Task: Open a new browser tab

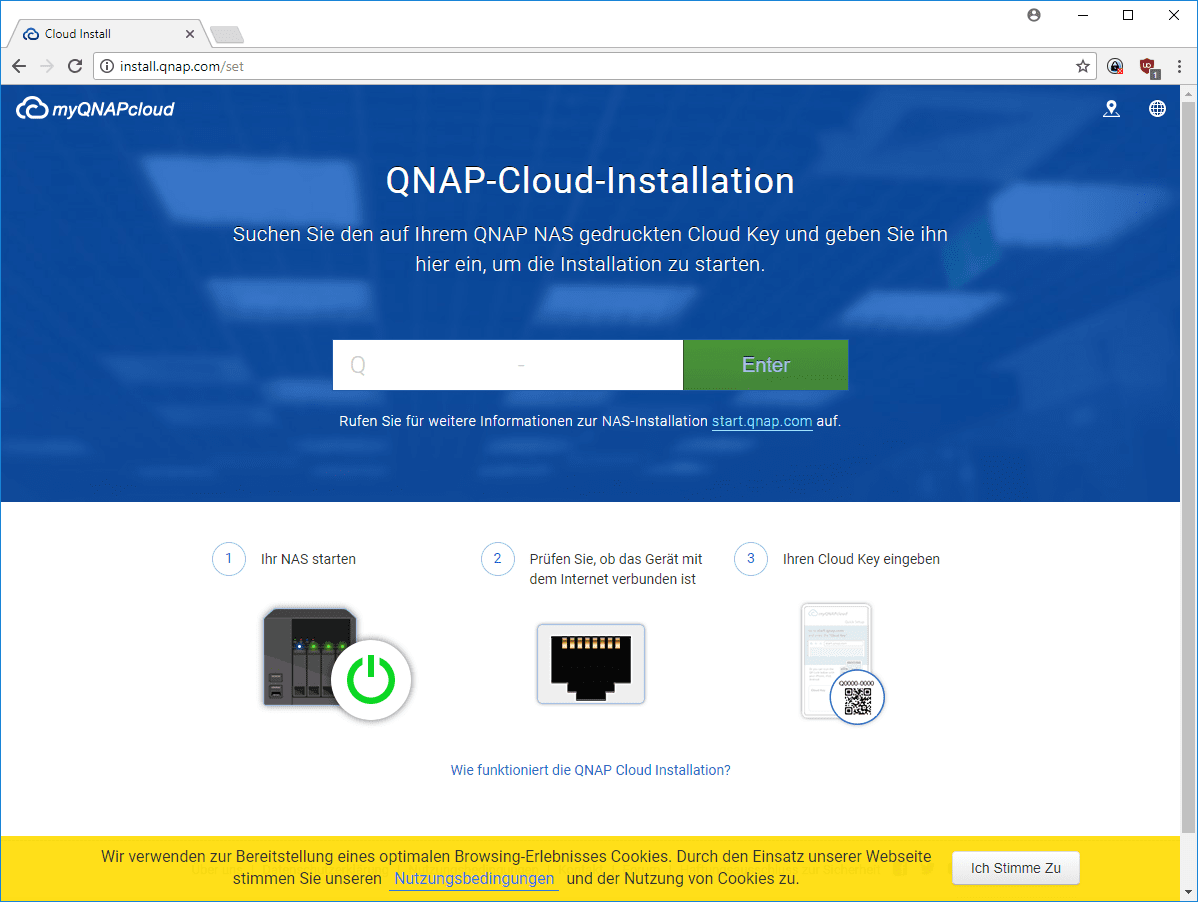Action: click(x=226, y=34)
